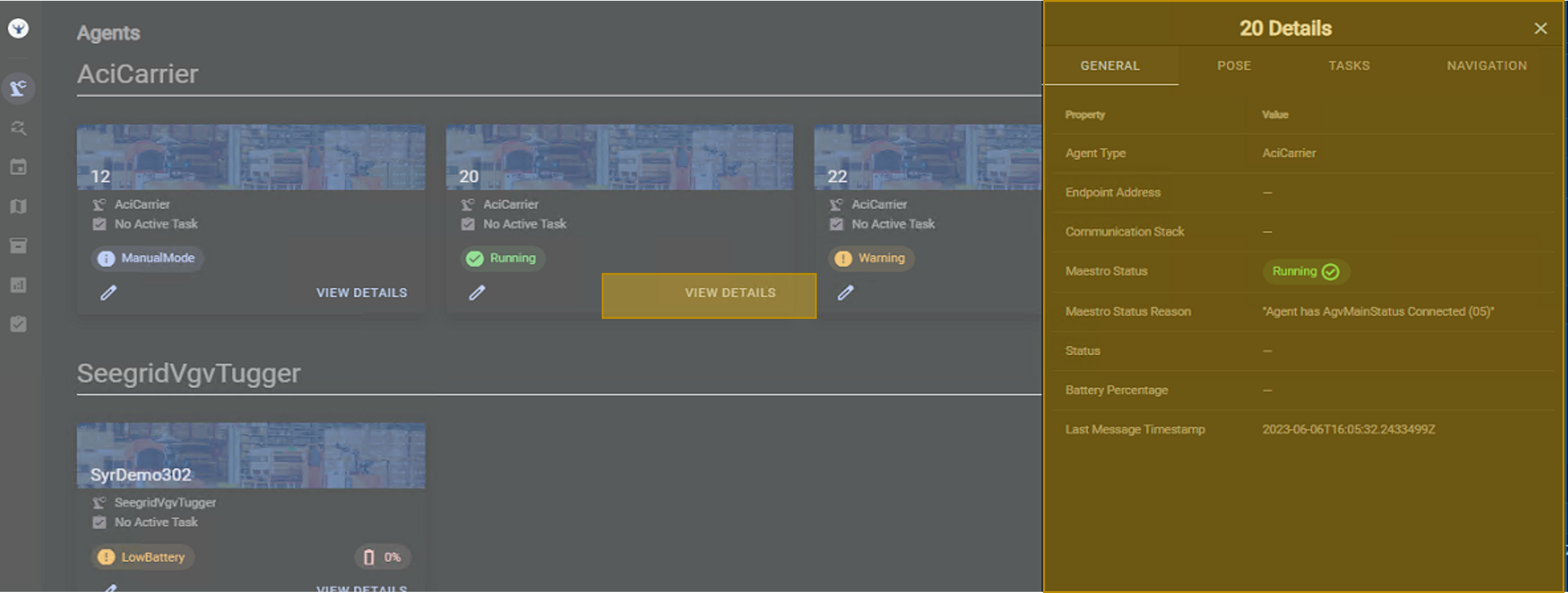Click VIEW DETAILS on agent 20
The height and width of the screenshot is (593, 1568).
pyautogui.click(x=730, y=293)
